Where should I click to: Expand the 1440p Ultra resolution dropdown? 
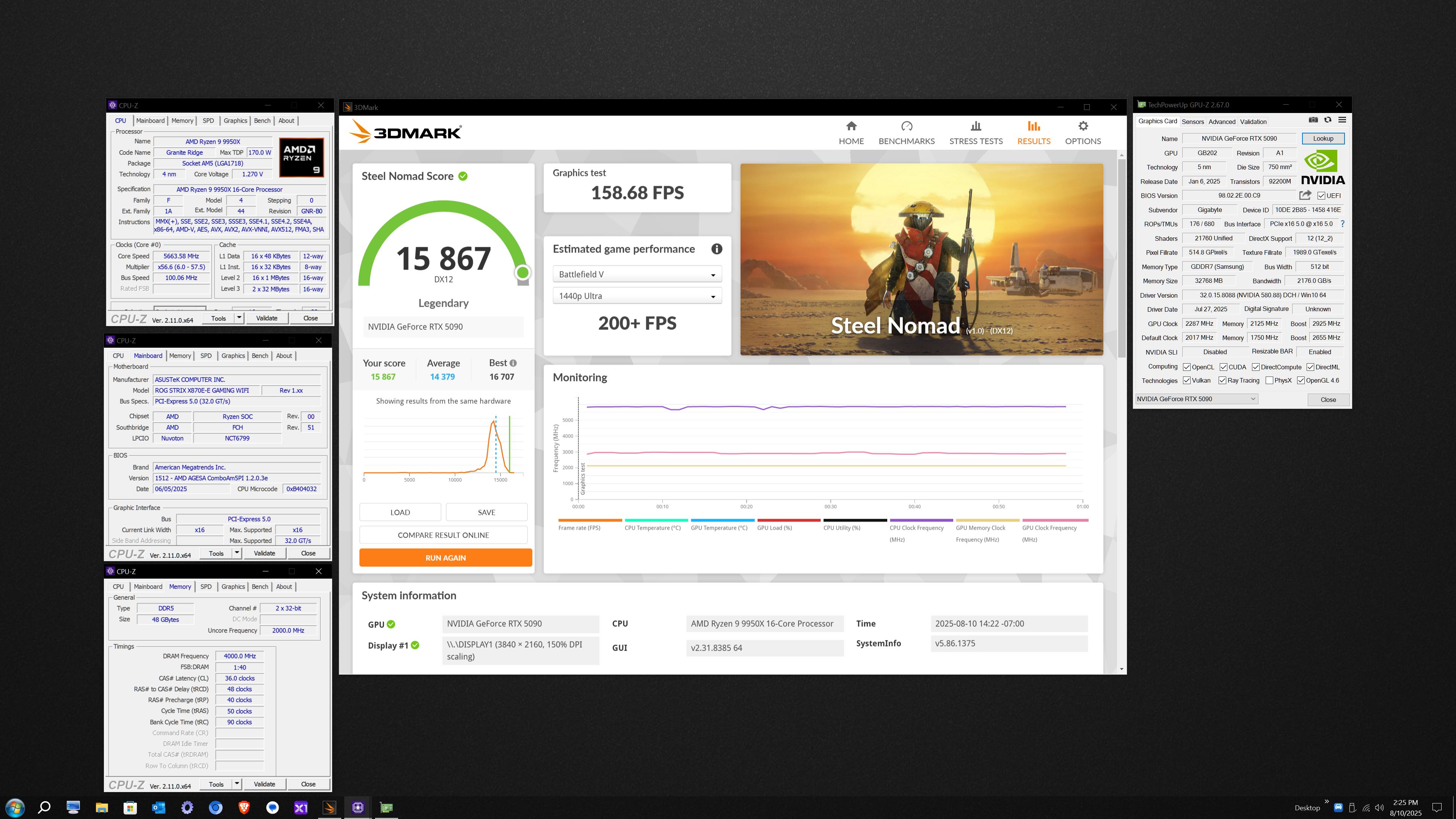point(637,296)
